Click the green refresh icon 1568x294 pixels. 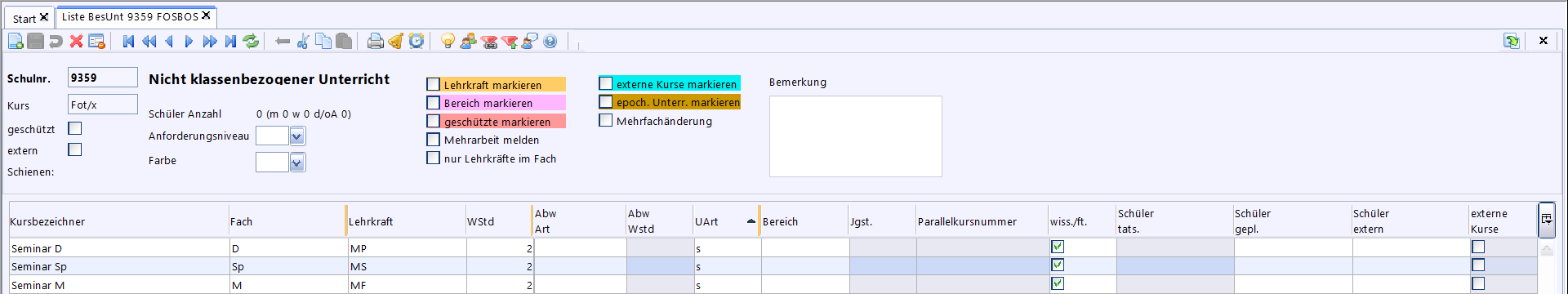(x=252, y=41)
